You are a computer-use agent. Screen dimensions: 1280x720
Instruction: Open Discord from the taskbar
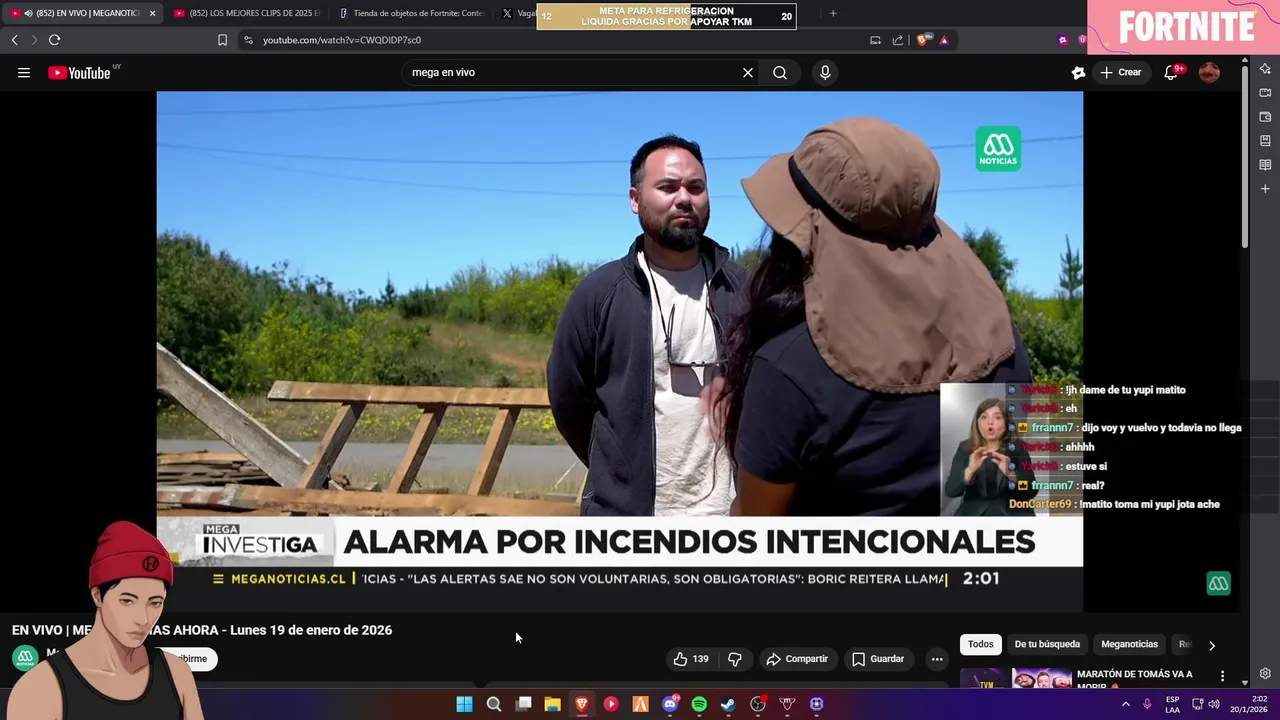tap(670, 704)
